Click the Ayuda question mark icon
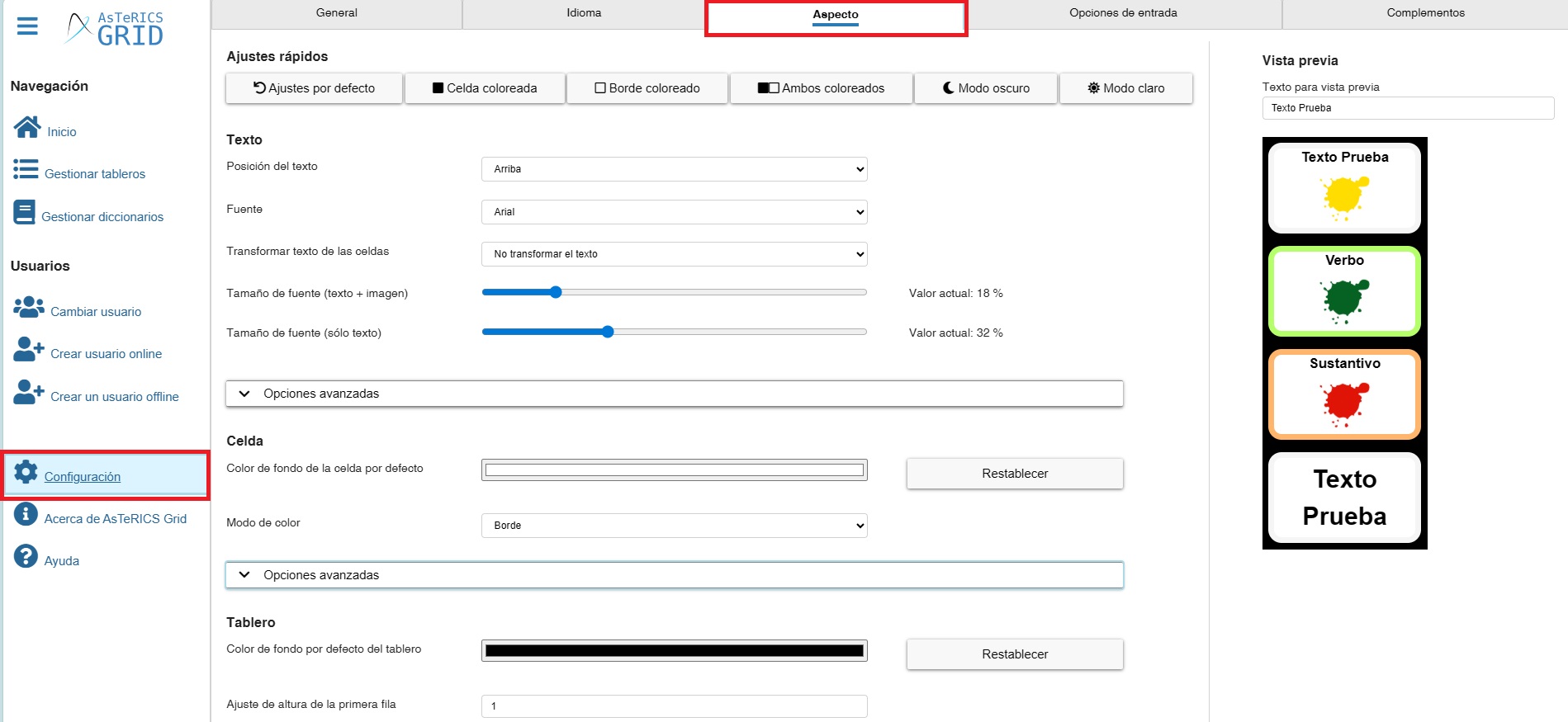Image resolution: width=1568 pixels, height=722 pixels. coord(26,557)
